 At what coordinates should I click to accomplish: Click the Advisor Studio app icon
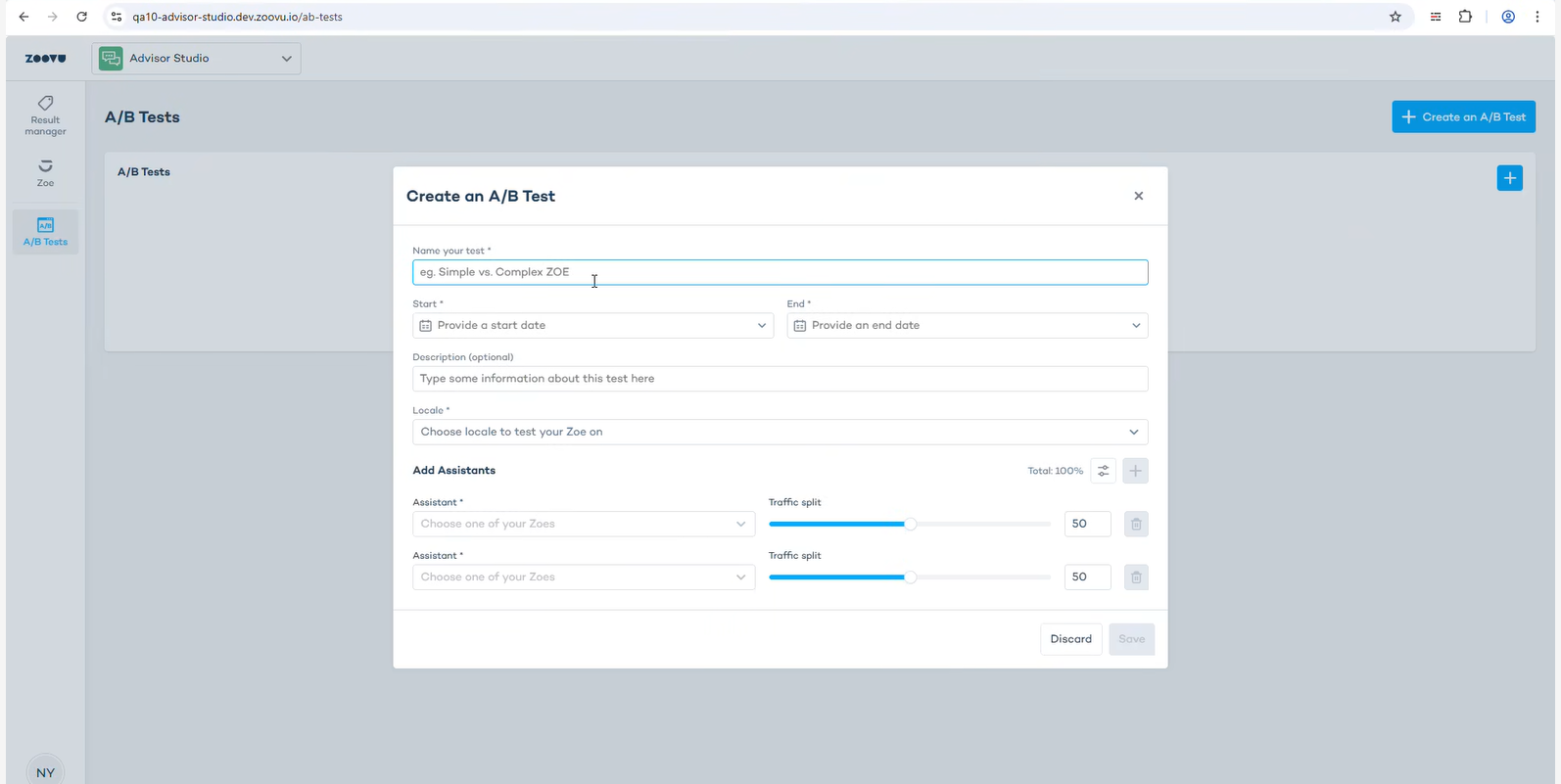point(112,59)
